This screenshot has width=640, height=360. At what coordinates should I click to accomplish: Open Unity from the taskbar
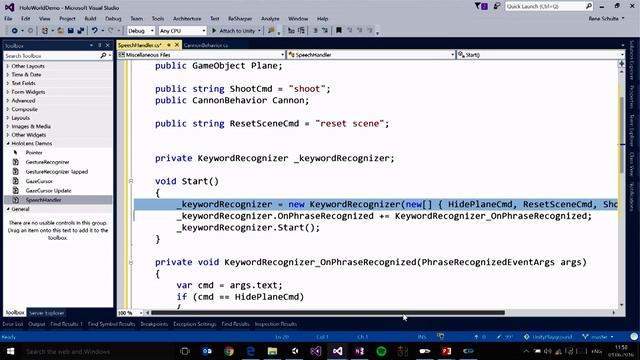coord(295,351)
